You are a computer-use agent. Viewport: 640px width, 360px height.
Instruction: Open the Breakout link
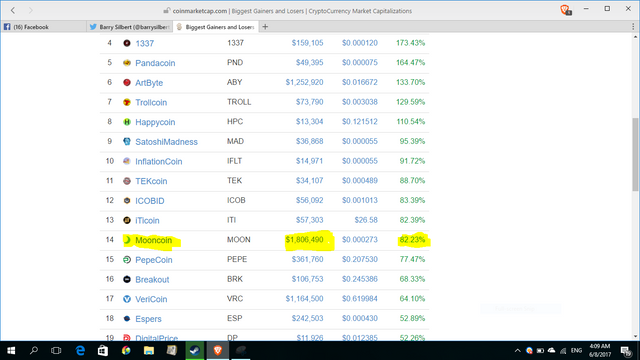(x=152, y=280)
